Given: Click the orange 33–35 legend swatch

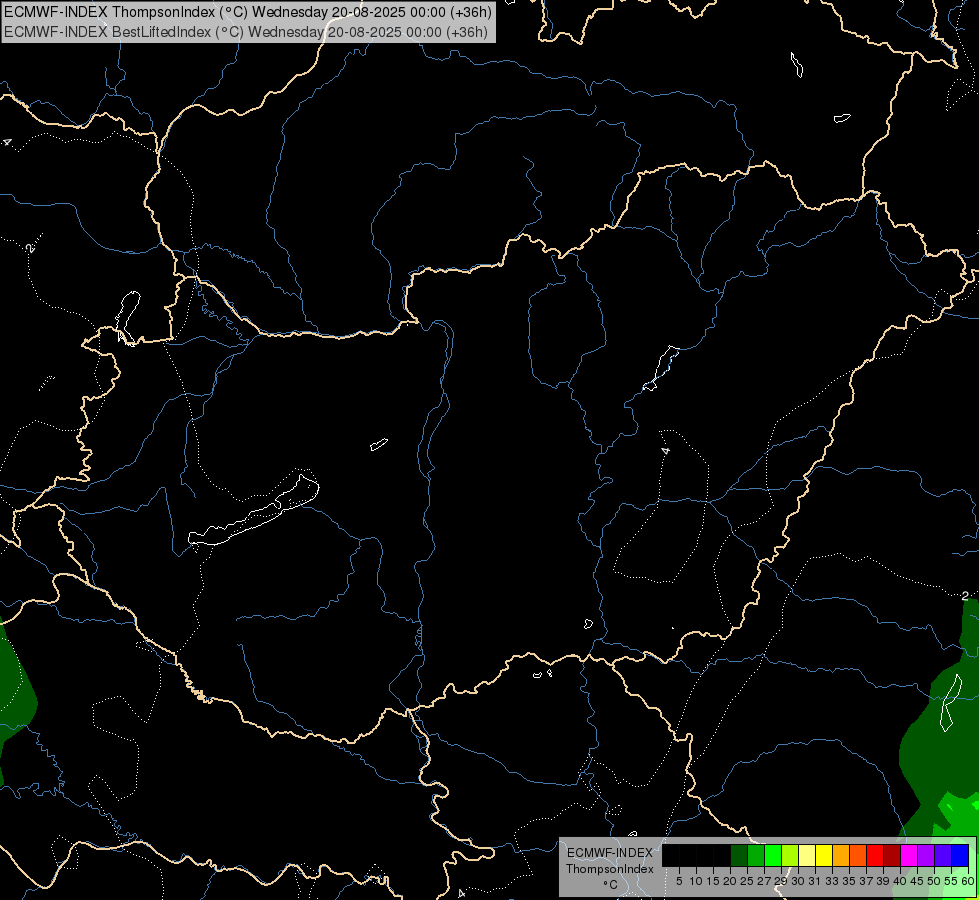Looking at the screenshot, I should click(x=841, y=855).
